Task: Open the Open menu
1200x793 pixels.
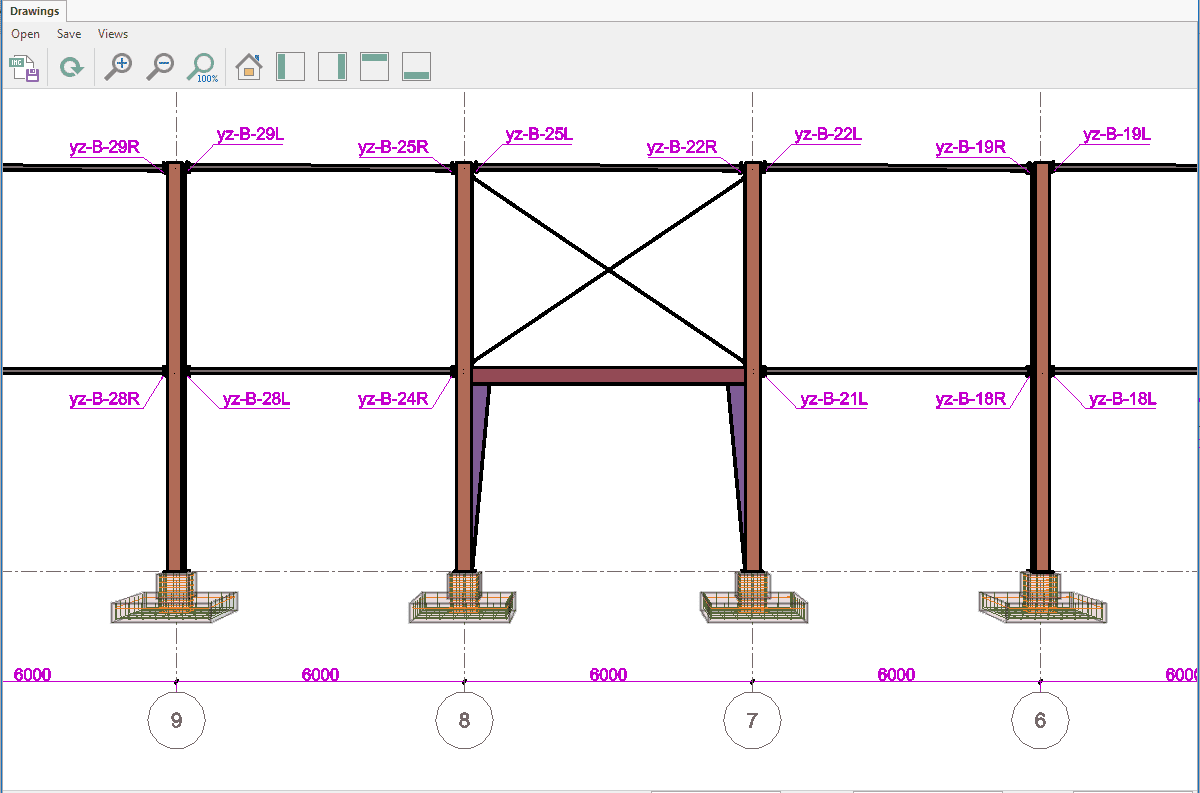Action: [26, 34]
